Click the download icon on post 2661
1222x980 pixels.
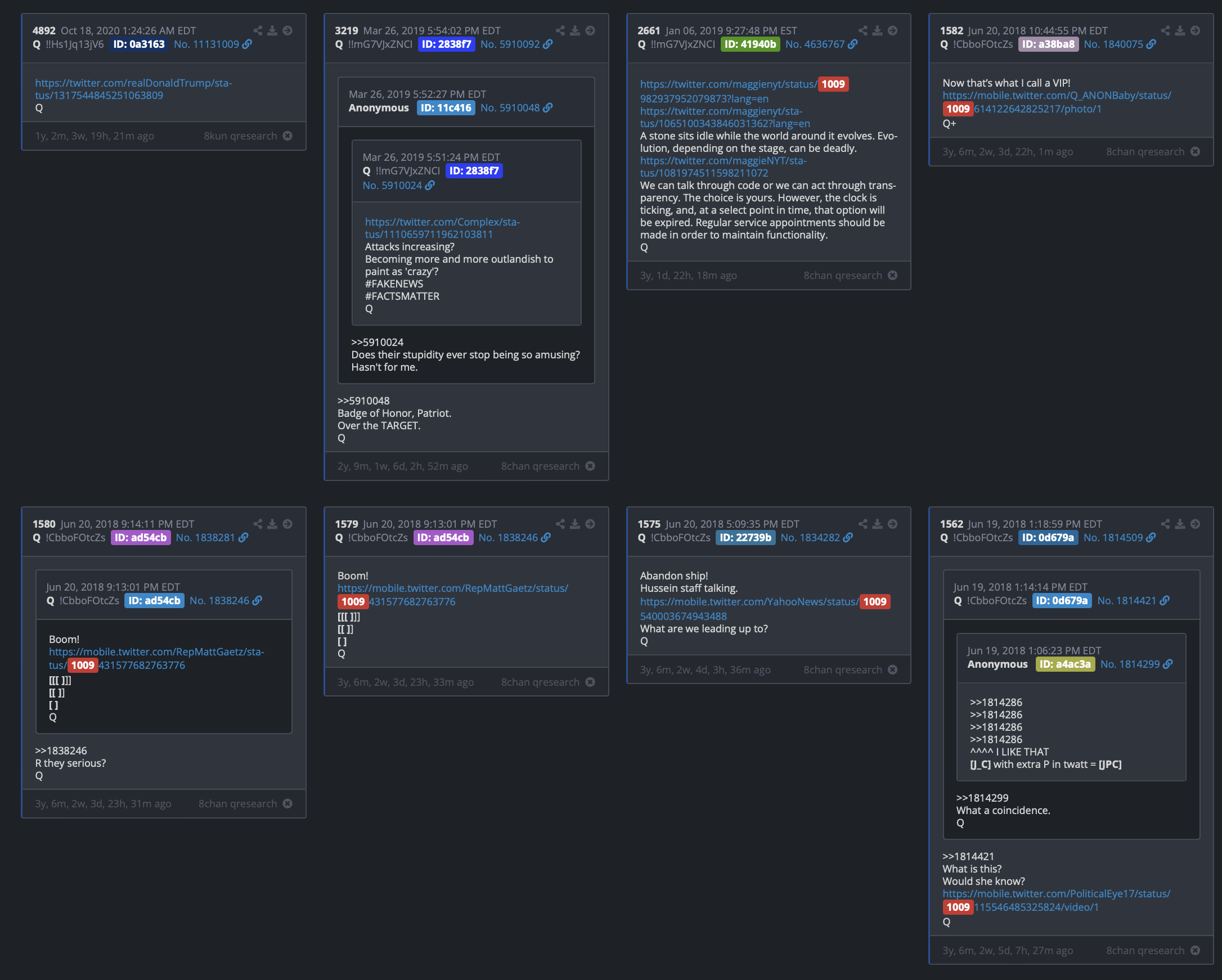tap(878, 30)
